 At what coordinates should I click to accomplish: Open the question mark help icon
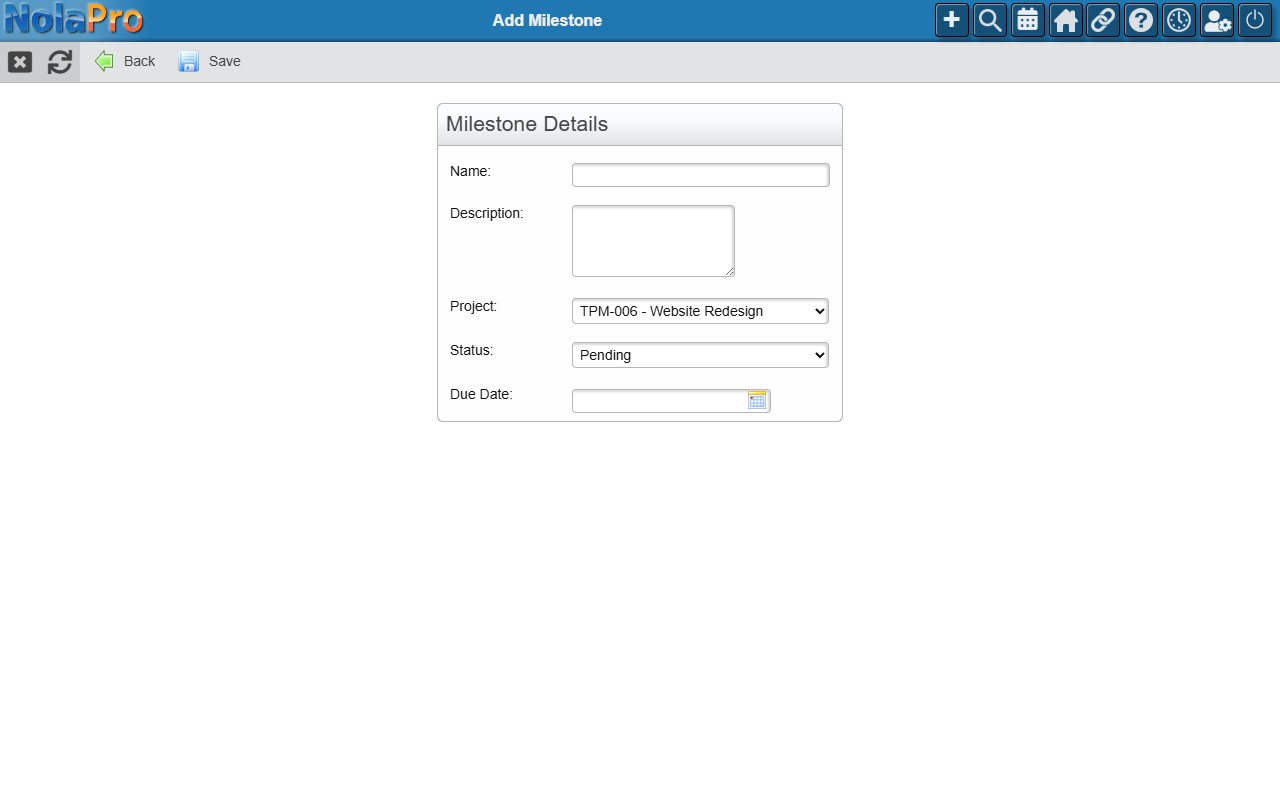pos(1141,20)
